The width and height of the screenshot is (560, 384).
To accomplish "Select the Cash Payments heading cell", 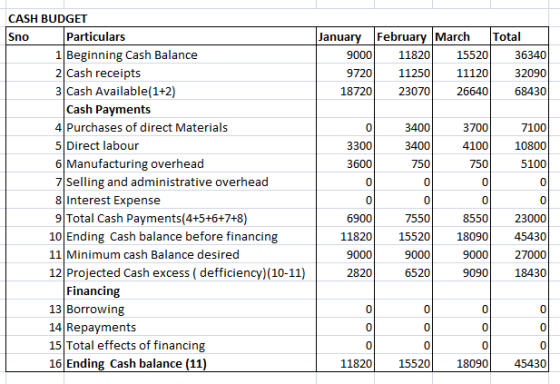I will click(x=190, y=109).
